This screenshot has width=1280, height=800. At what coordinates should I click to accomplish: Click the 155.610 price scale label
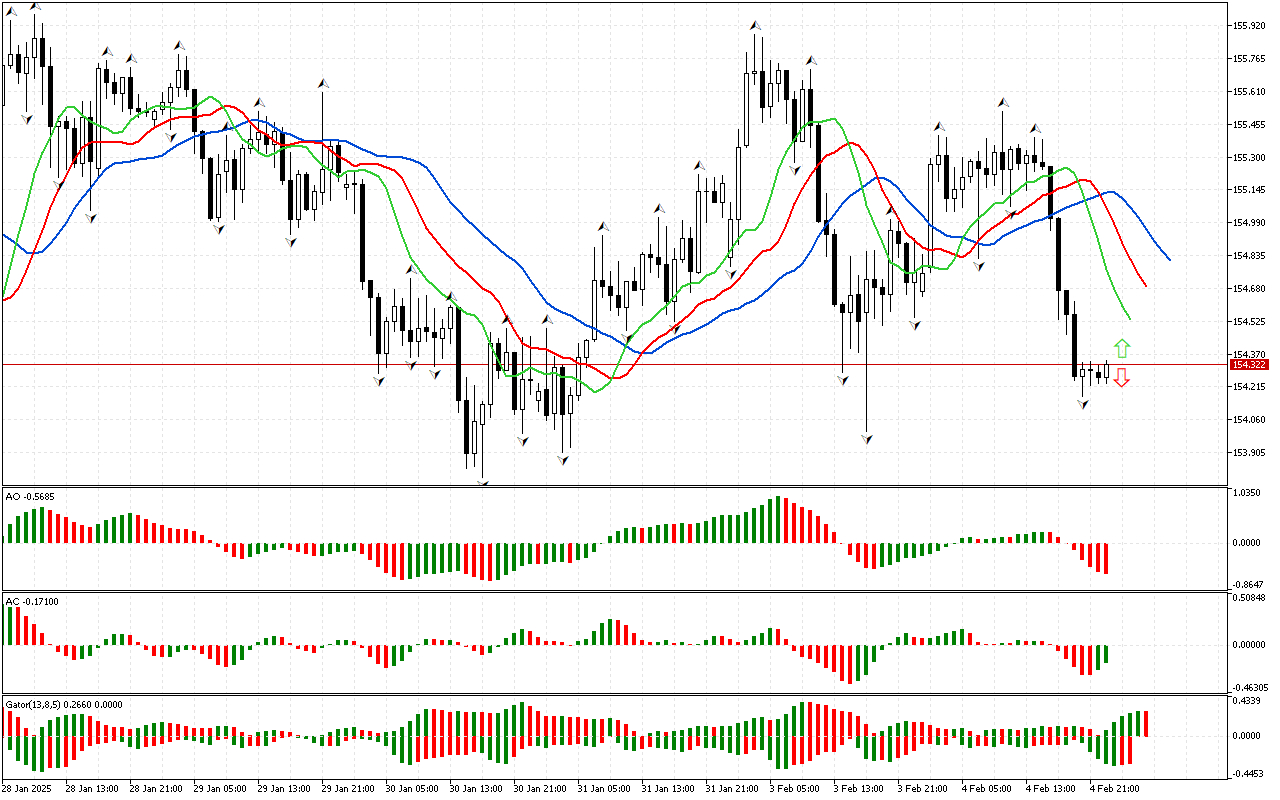point(1249,92)
